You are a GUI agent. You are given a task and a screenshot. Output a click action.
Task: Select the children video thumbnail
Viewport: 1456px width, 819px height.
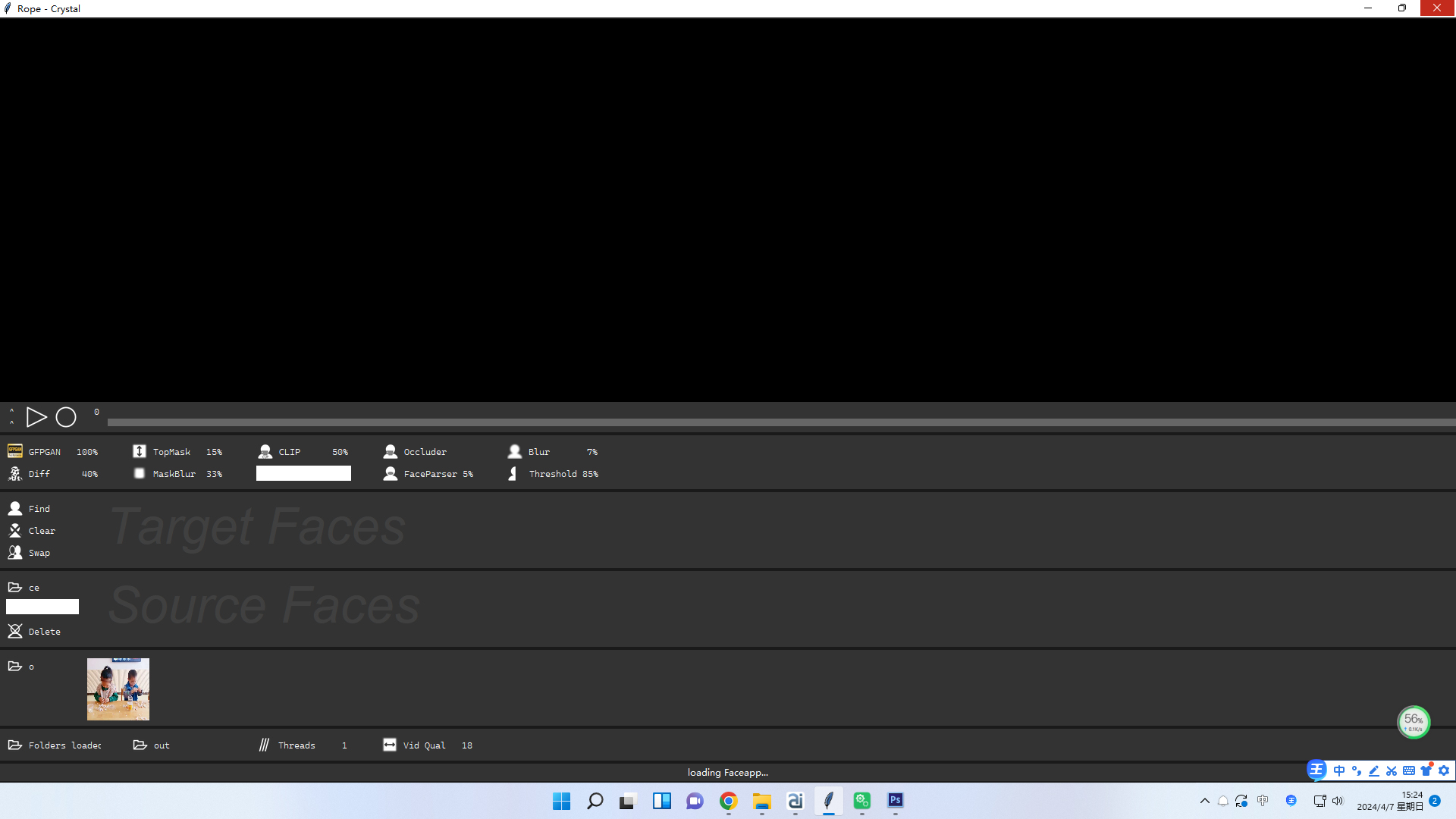click(x=118, y=689)
